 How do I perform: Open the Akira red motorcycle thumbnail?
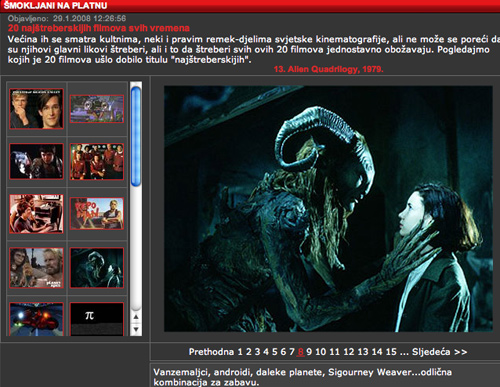(x=36, y=319)
